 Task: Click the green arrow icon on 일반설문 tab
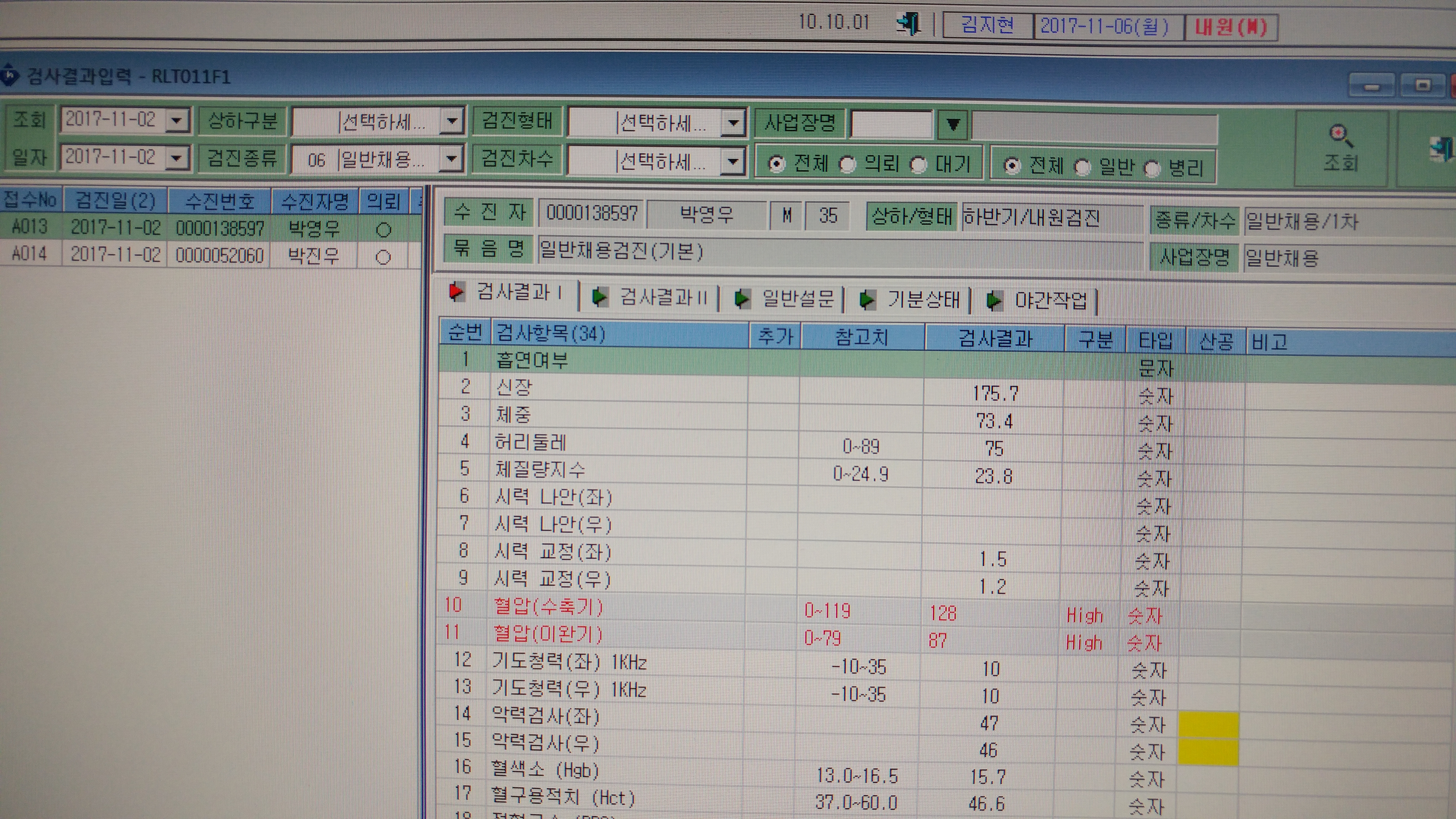click(742, 298)
